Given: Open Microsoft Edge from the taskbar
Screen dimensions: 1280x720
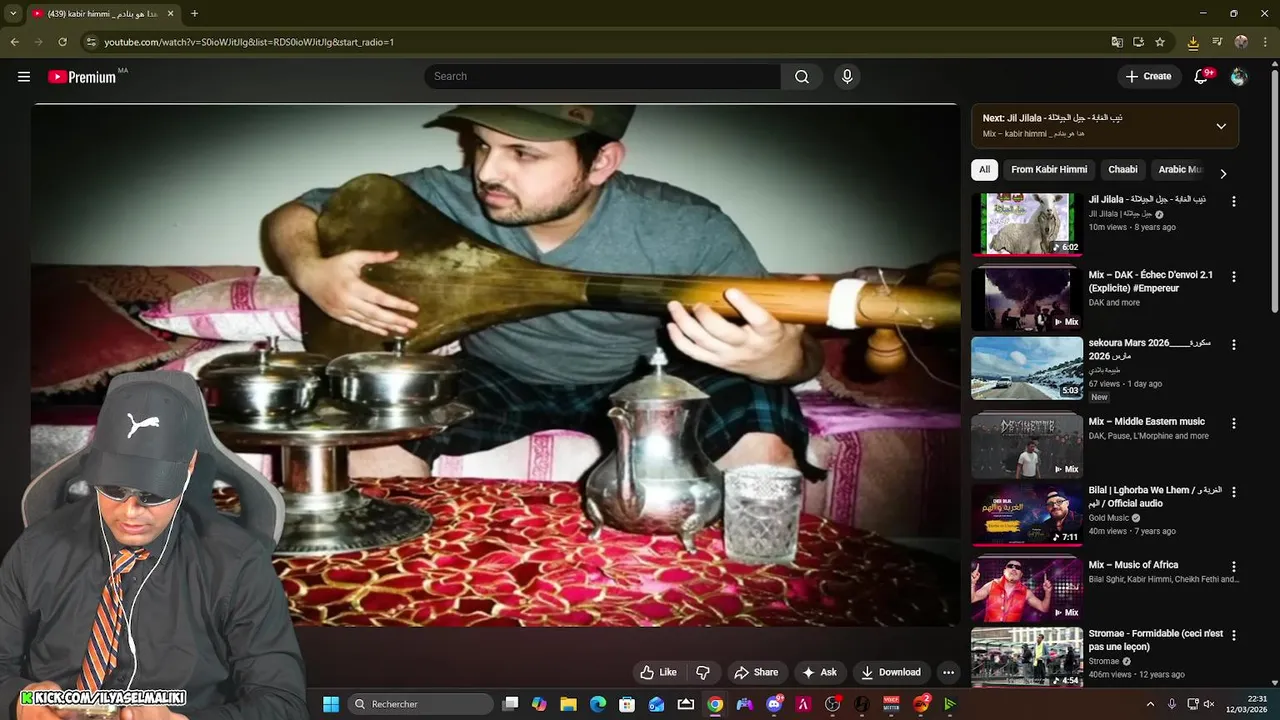Looking at the screenshot, I should (598, 704).
